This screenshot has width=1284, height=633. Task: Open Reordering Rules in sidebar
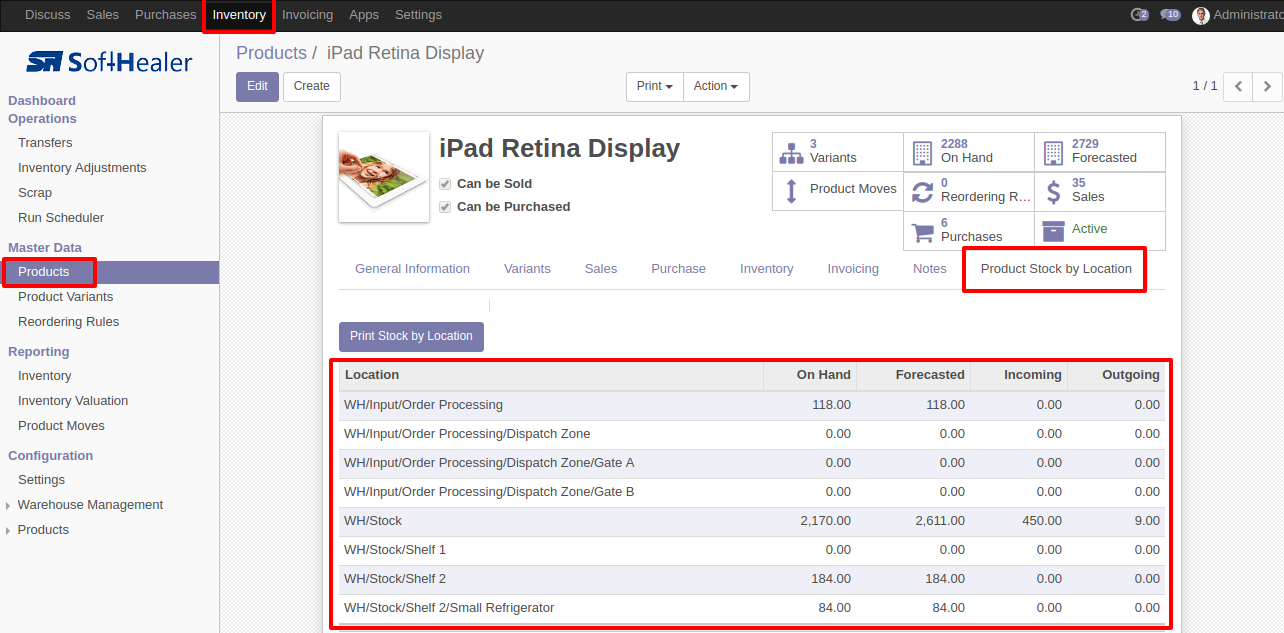click(68, 322)
